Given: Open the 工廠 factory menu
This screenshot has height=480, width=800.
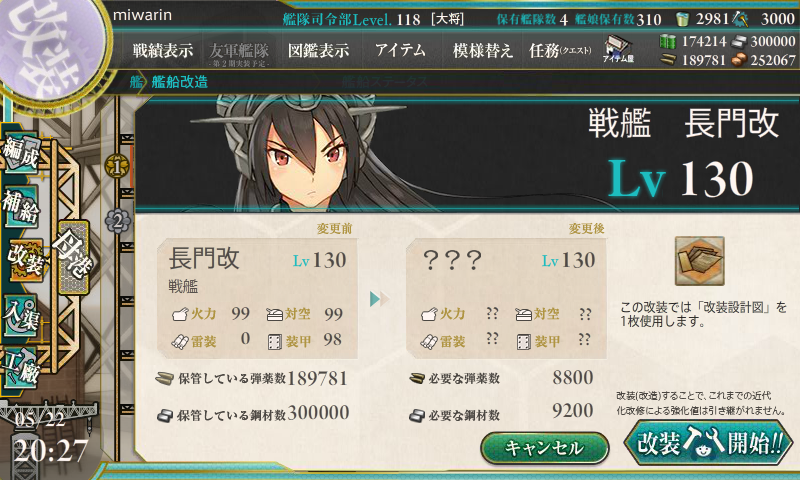Looking at the screenshot, I should coord(20,366).
